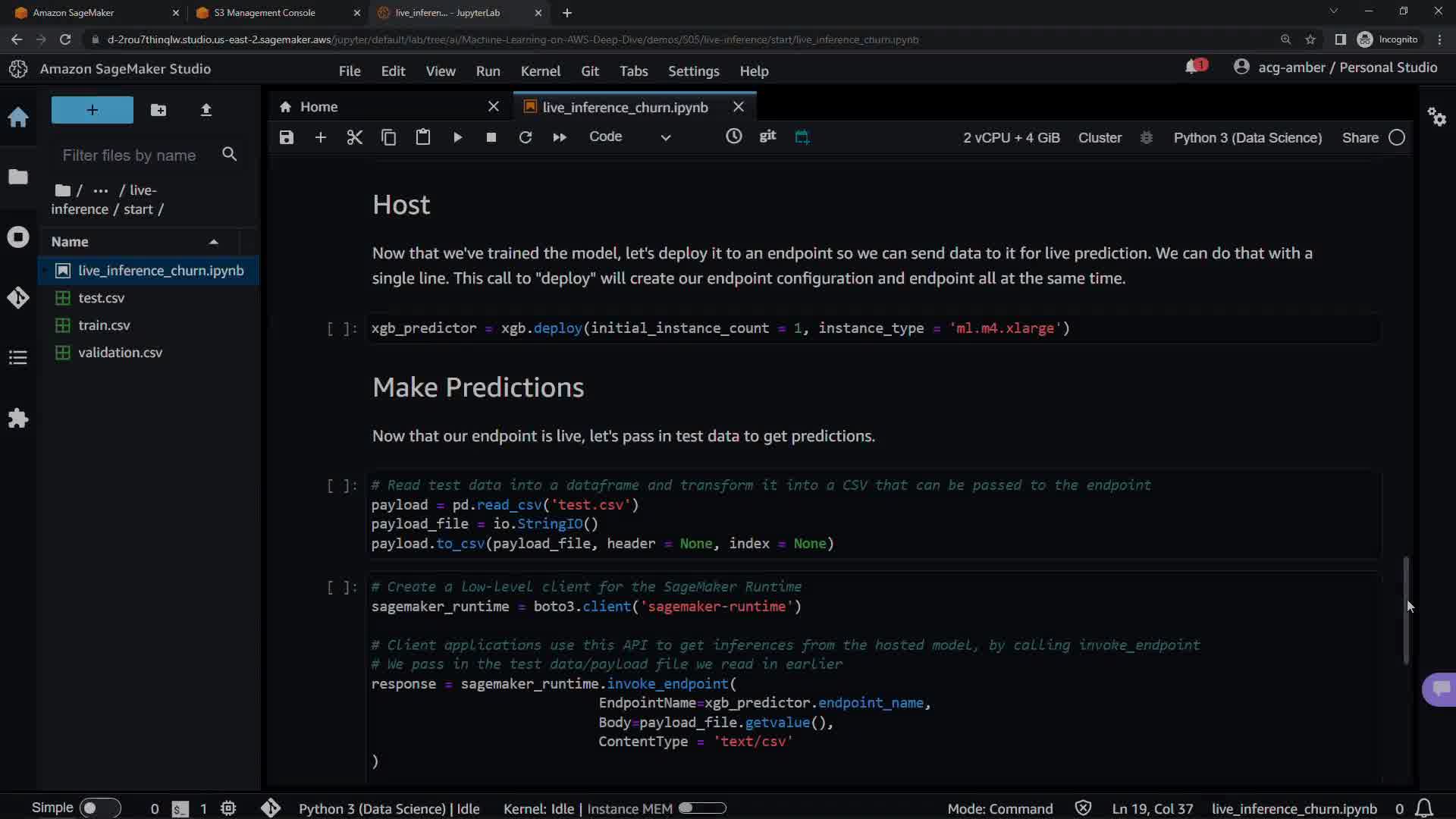Toggle the Simple interface mode switch
1456x819 pixels.
click(99, 808)
